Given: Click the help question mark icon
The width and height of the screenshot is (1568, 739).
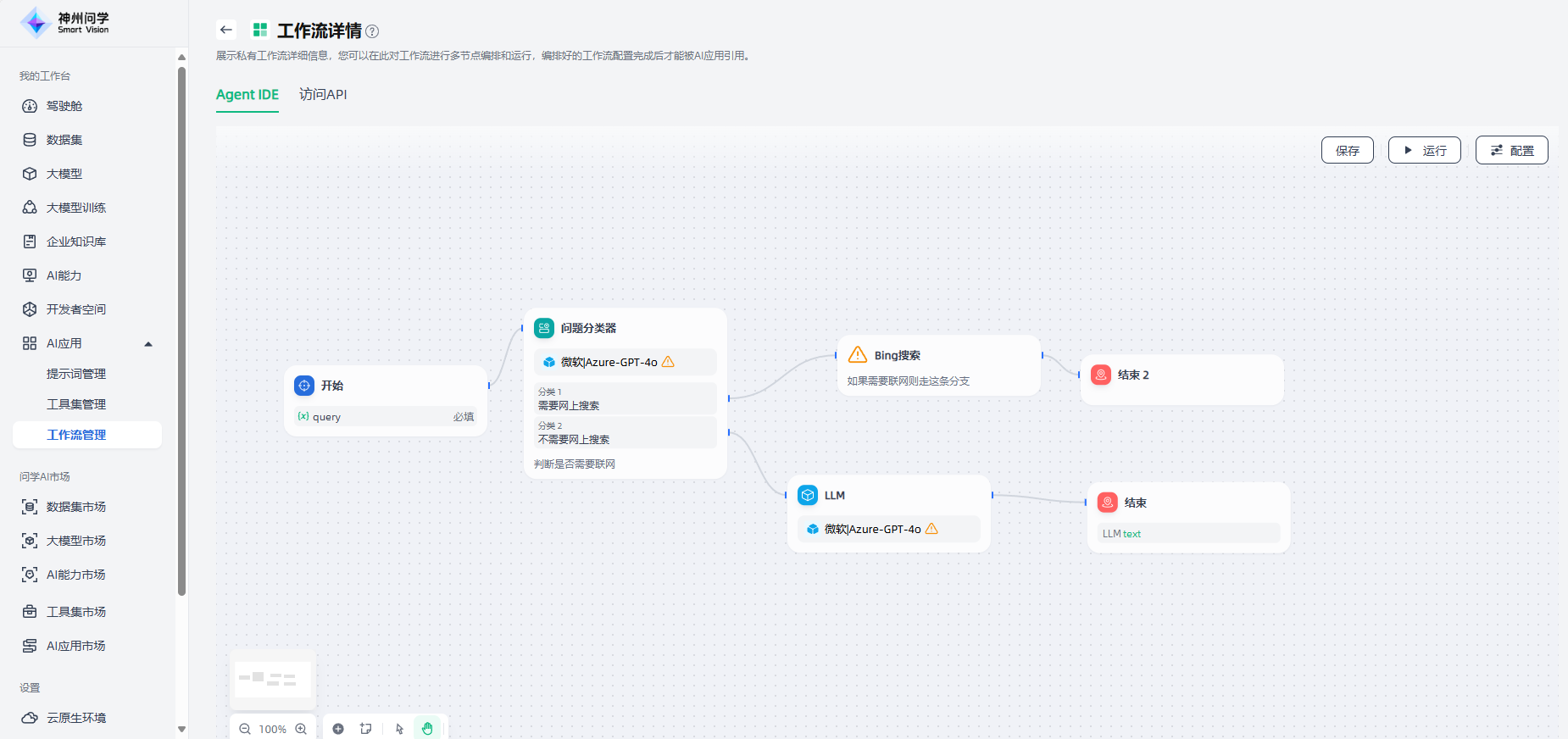Looking at the screenshot, I should pos(372,31).
